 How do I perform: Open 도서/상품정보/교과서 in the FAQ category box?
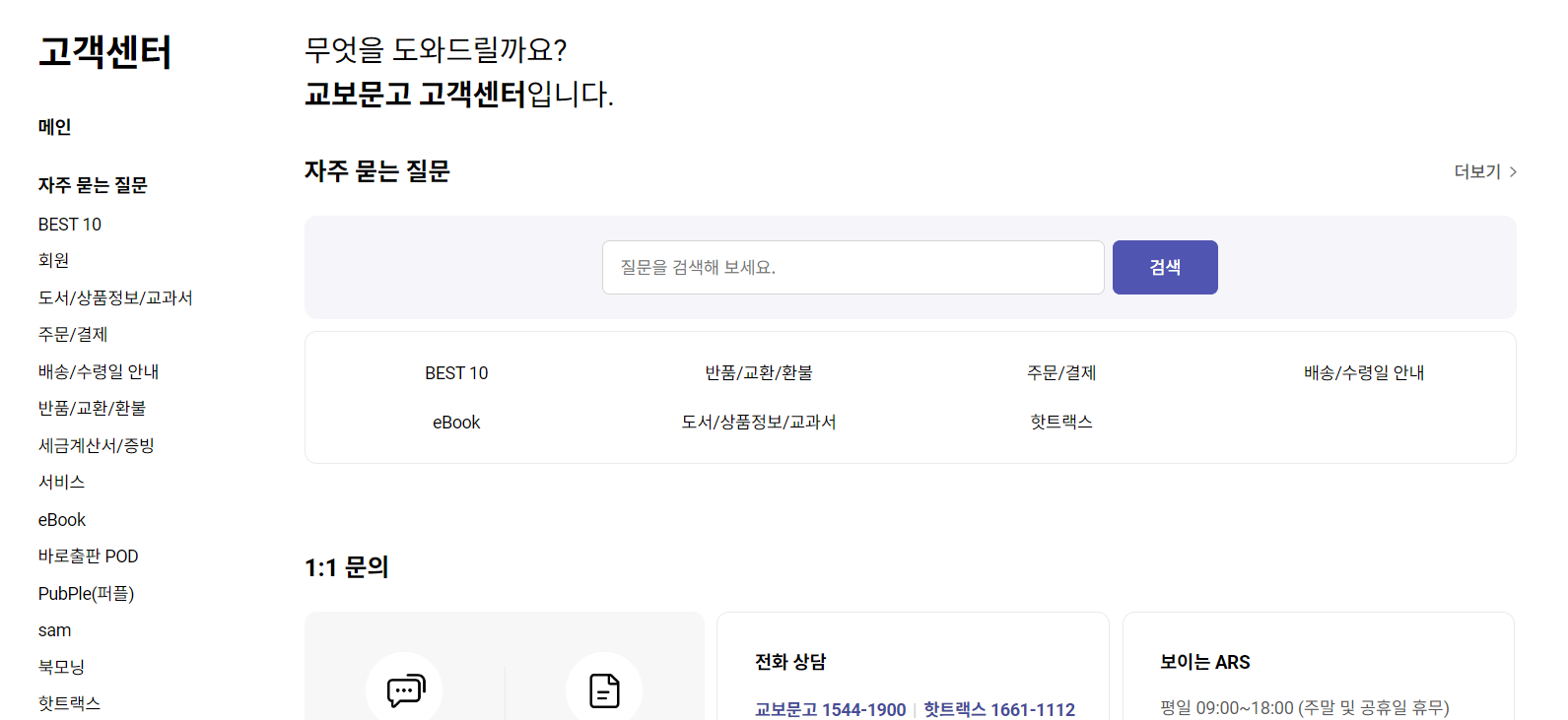tap(759, 422)
